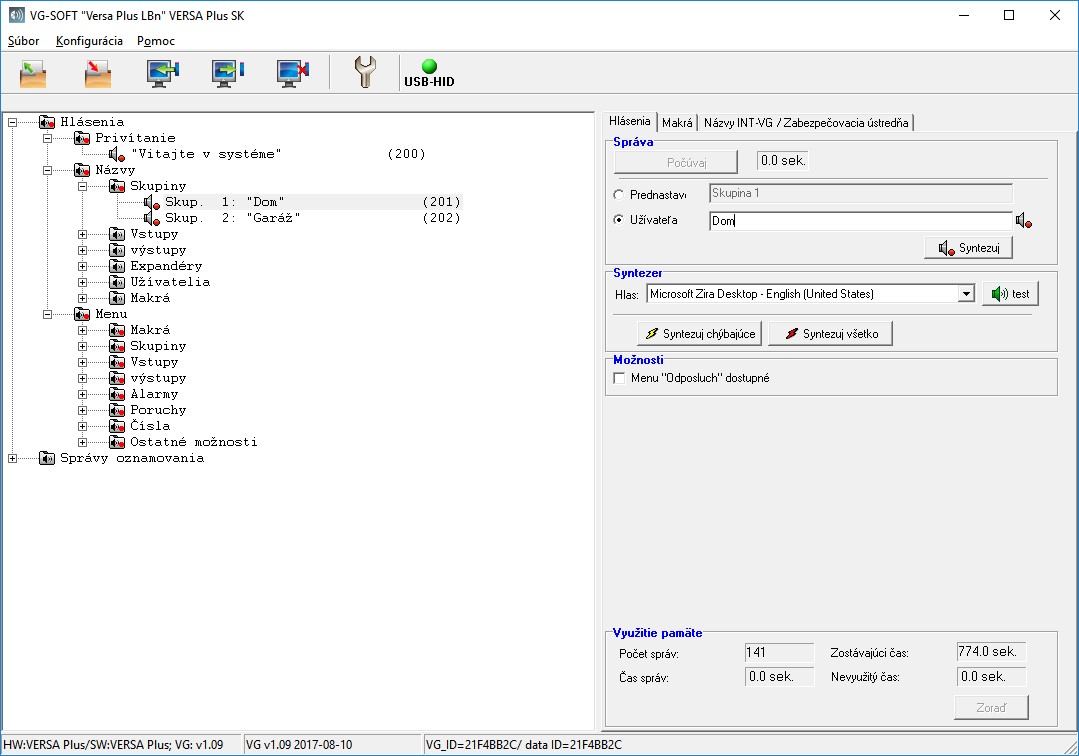
Task: Select the Užívateľa radio button
Action: 620,221
